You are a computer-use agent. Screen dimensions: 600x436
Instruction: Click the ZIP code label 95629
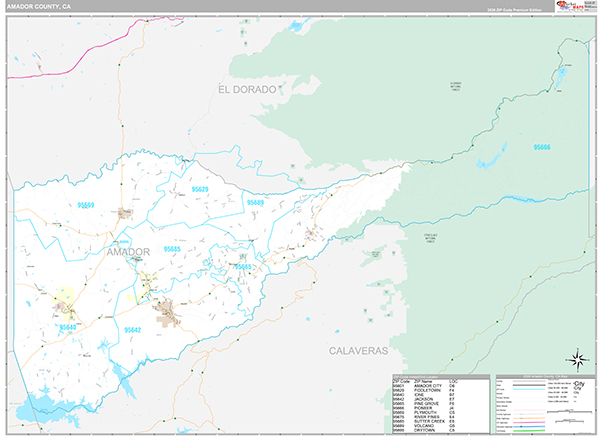(200, 189)
